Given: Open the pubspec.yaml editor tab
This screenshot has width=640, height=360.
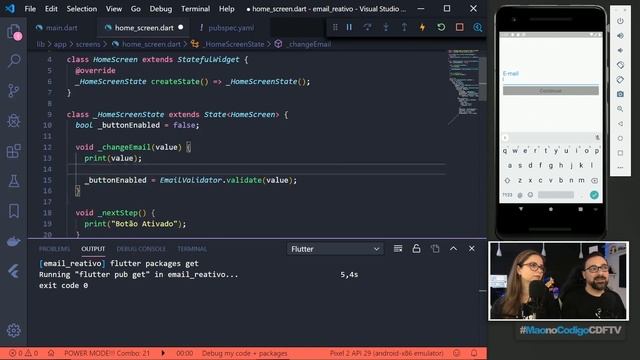Looking at the screenshot, I should (x=231, y=28).
